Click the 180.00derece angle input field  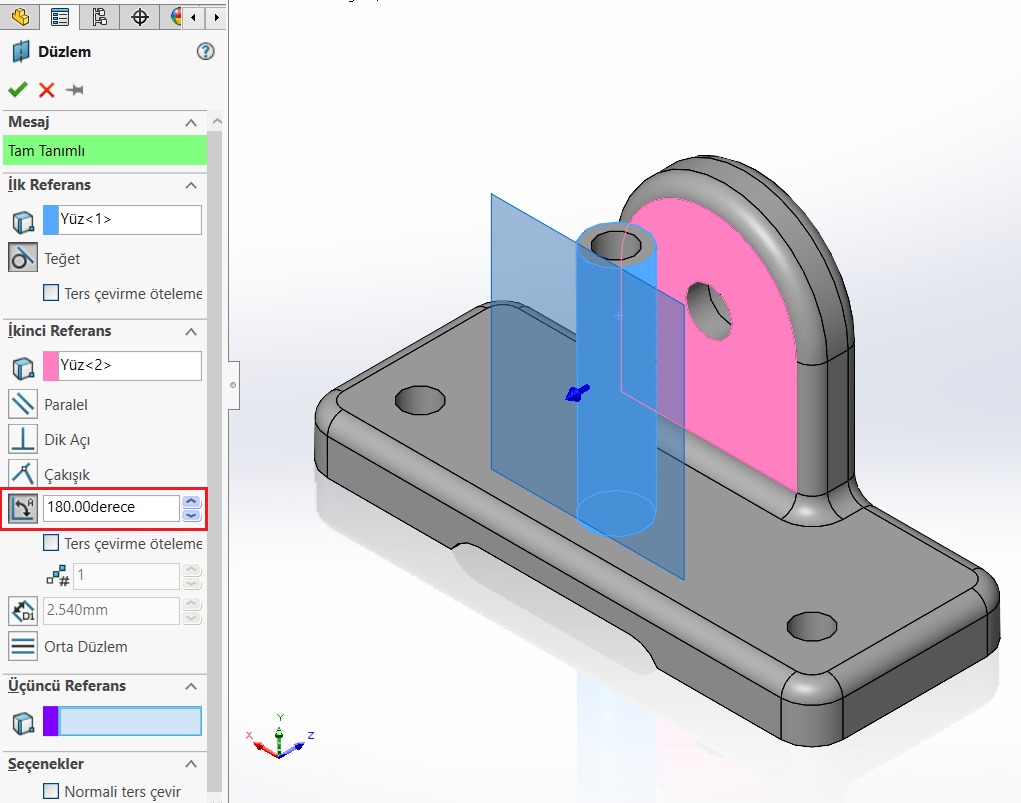coord(111,508)
